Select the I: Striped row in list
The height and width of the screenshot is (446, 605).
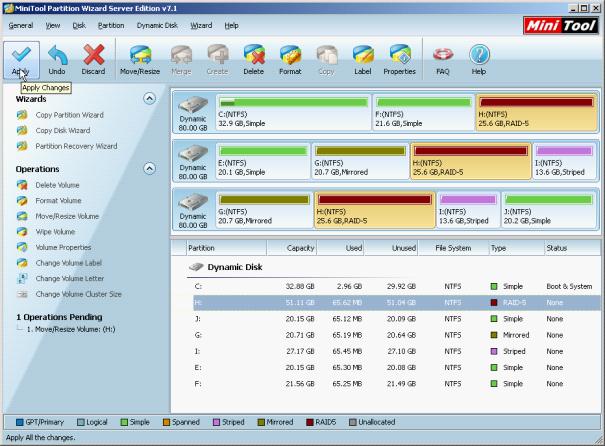click(x=397, y=351)
